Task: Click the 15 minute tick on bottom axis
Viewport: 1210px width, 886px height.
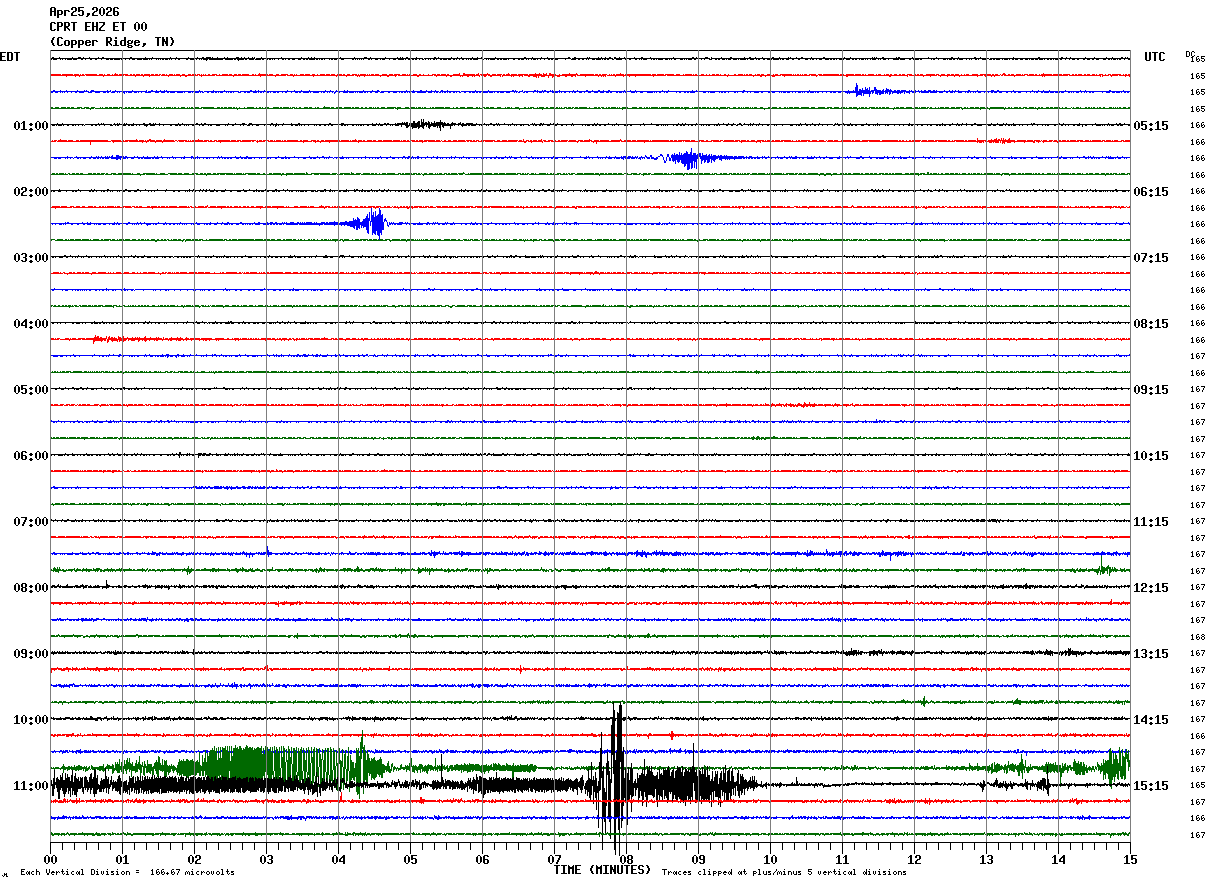Action: [1129, 859]
